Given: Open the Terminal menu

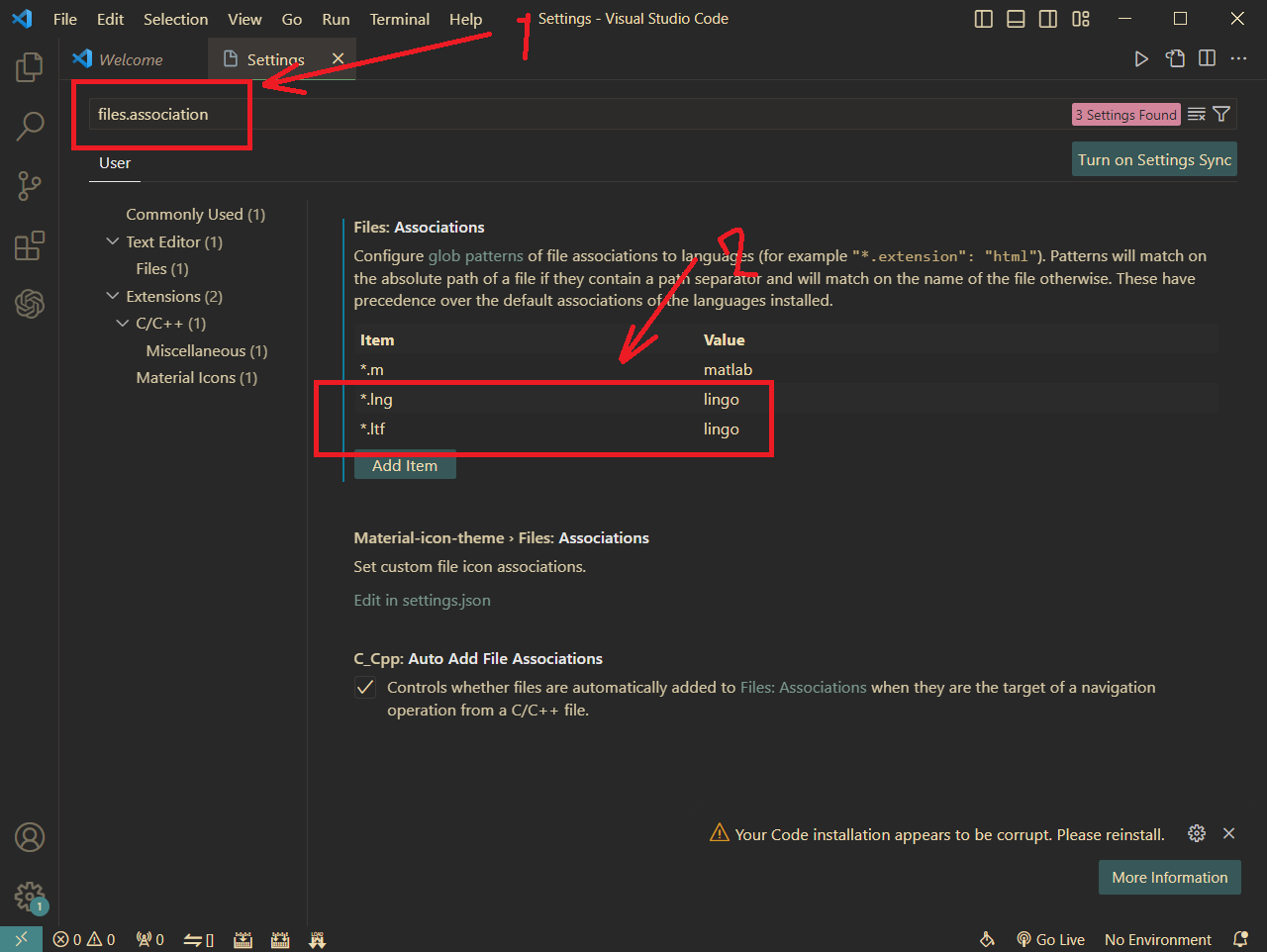Looking at the screenshot, I should [x=400, y=19].
